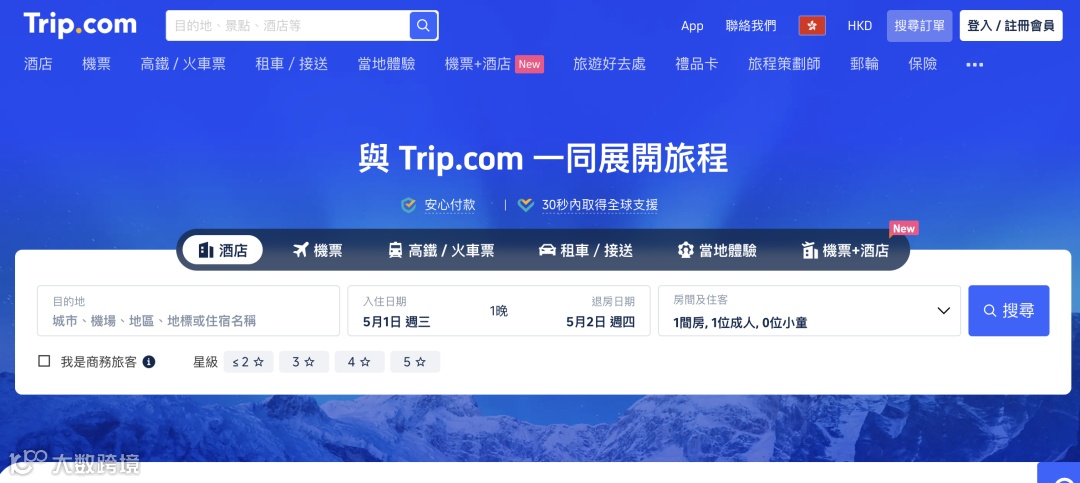Select the 高鐵 / 火車票 train tab
1080x483 pixels.
(442, 250)
